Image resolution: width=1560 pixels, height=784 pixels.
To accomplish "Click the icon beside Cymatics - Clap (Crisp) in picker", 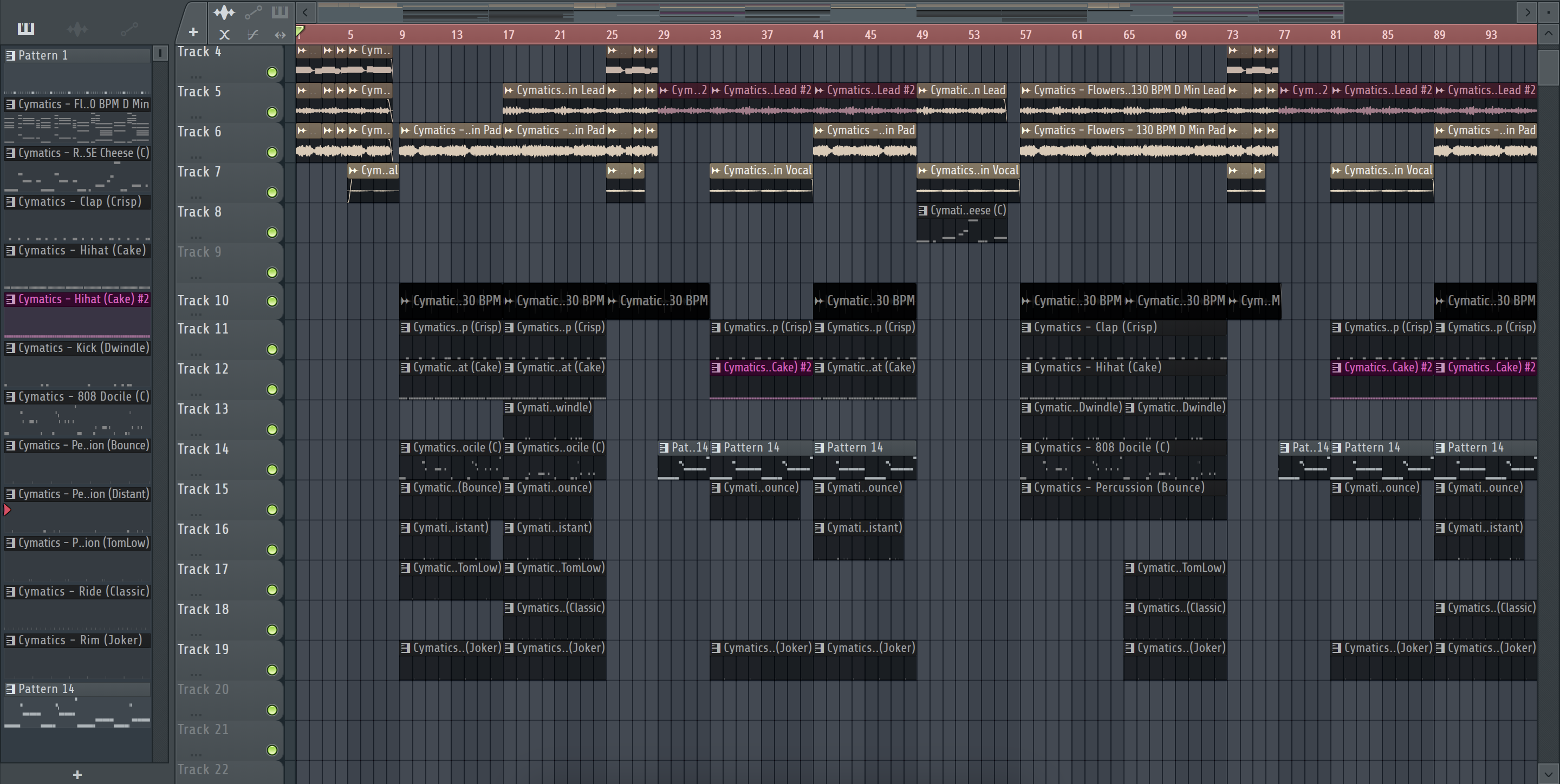I will 10,201.
